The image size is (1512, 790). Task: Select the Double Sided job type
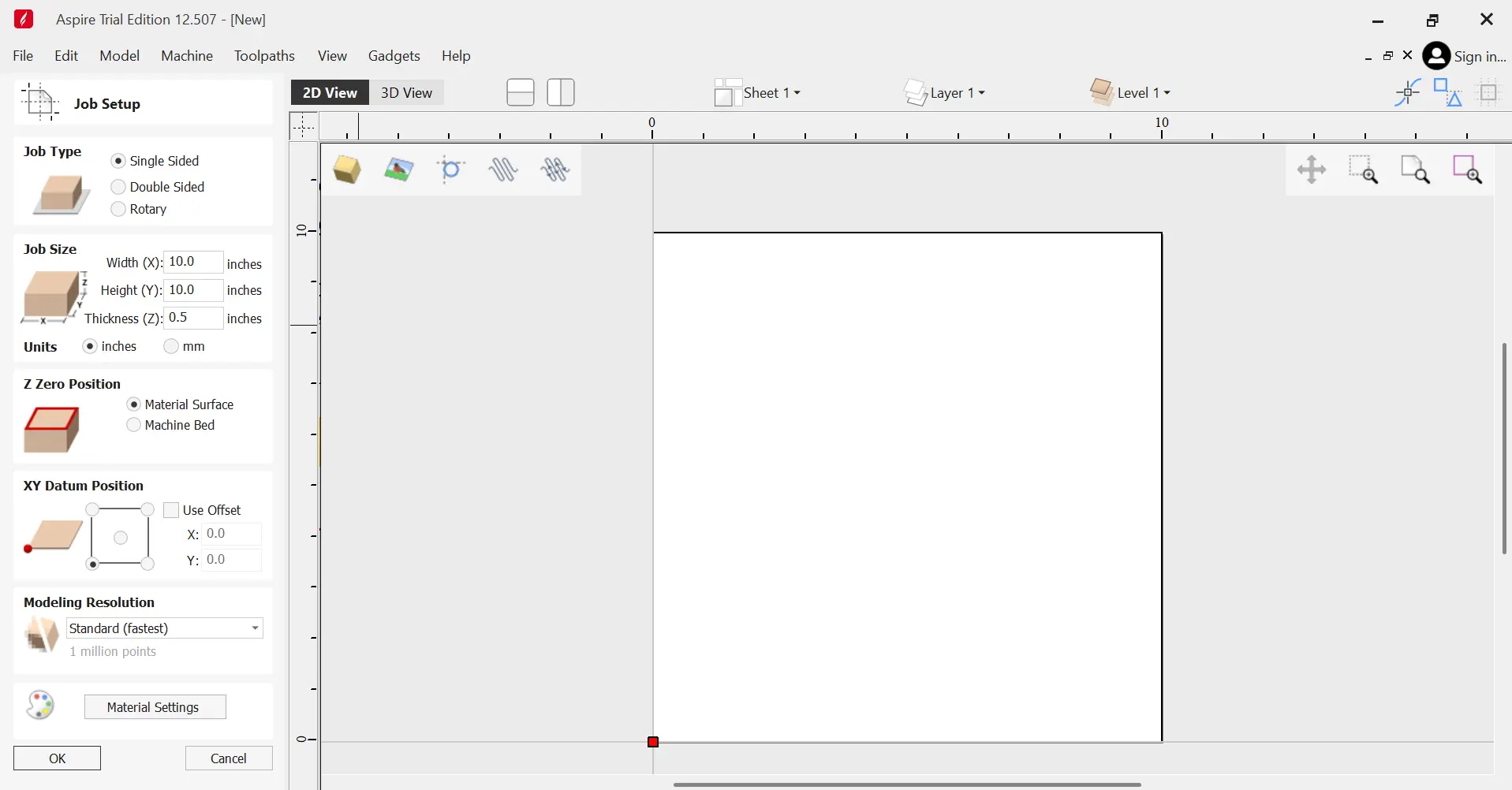tap(118, 187)
